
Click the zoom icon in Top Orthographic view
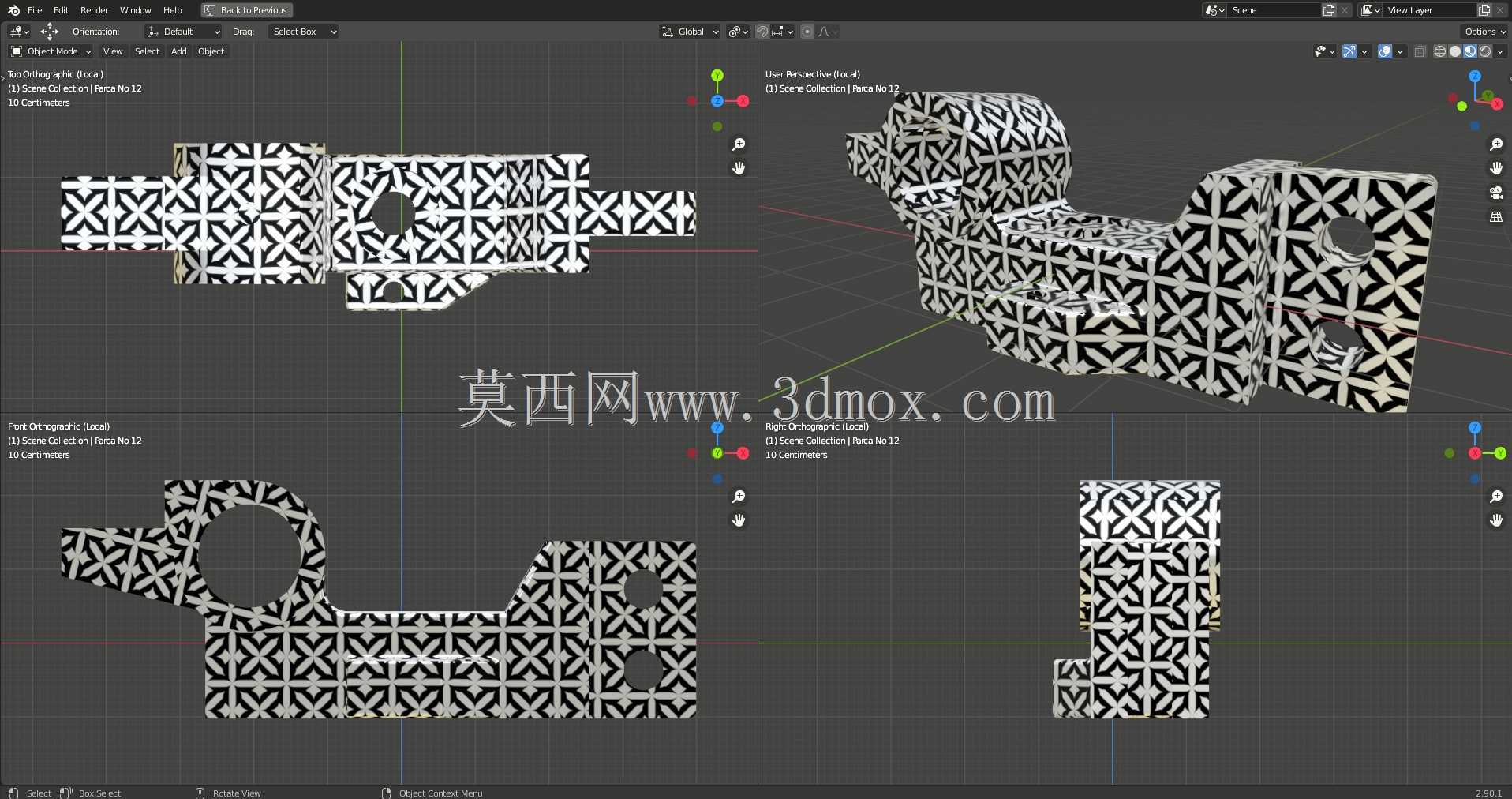tap(739, 144)
